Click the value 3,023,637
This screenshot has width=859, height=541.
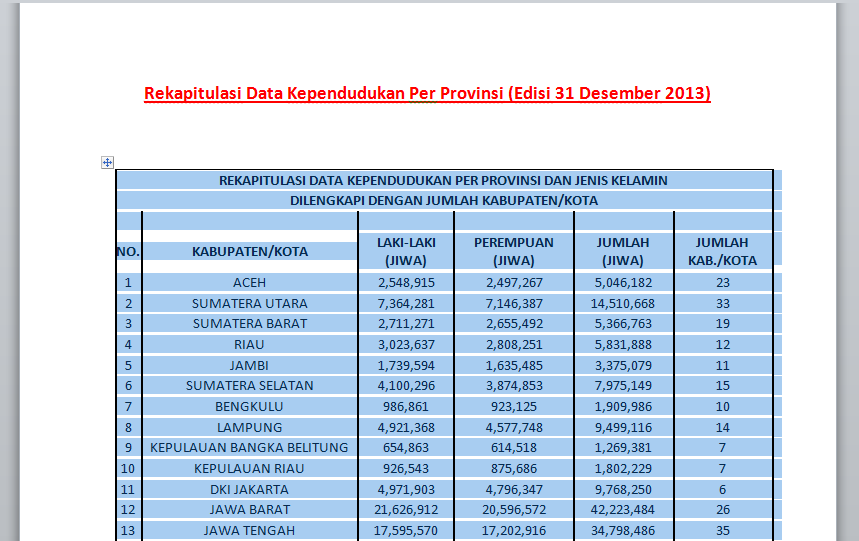click(x=406, y=344)
